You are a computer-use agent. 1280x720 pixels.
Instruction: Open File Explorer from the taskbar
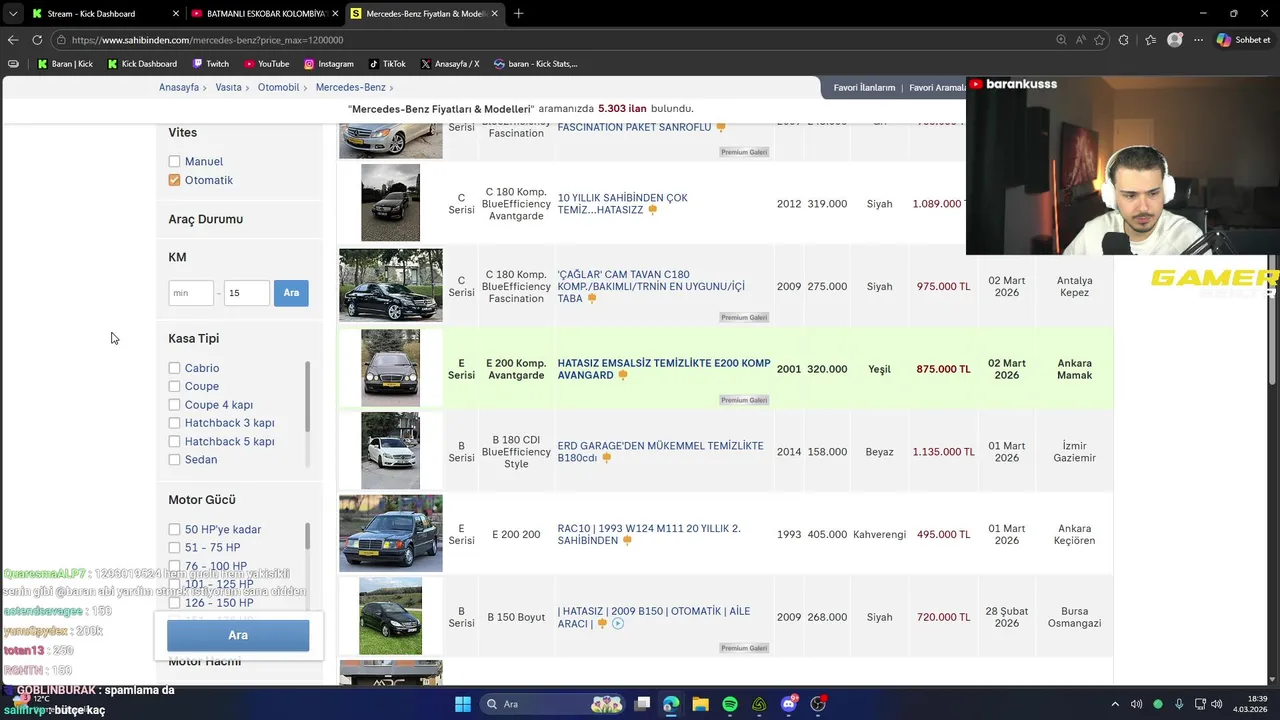700,704
